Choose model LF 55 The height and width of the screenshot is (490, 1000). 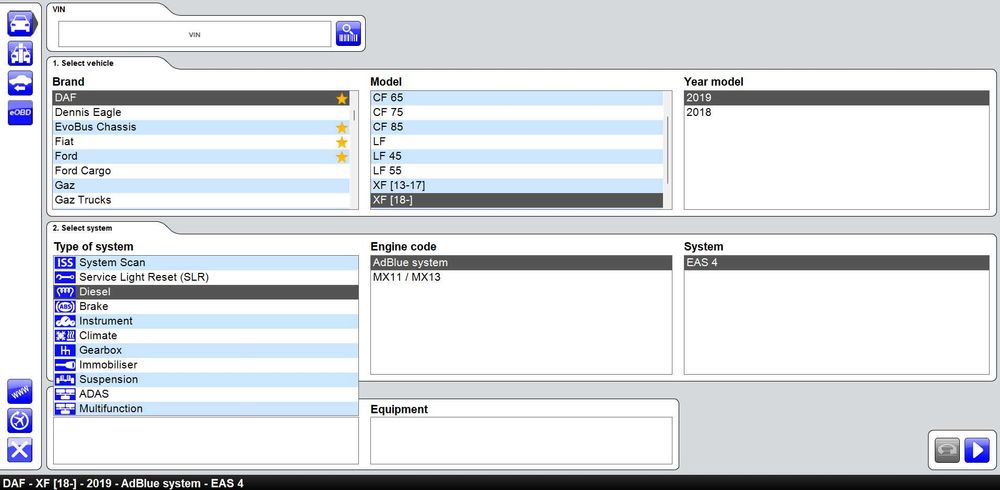[x=517, y=171]
